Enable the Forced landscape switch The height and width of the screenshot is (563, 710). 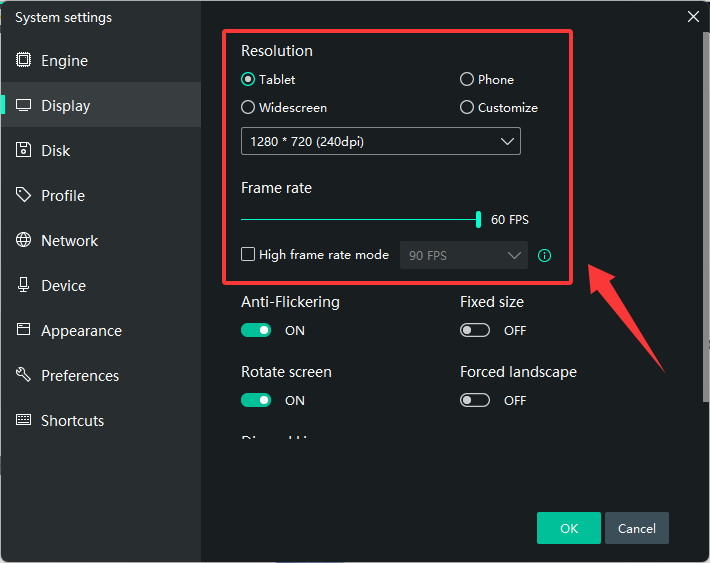tap(475, 400)
